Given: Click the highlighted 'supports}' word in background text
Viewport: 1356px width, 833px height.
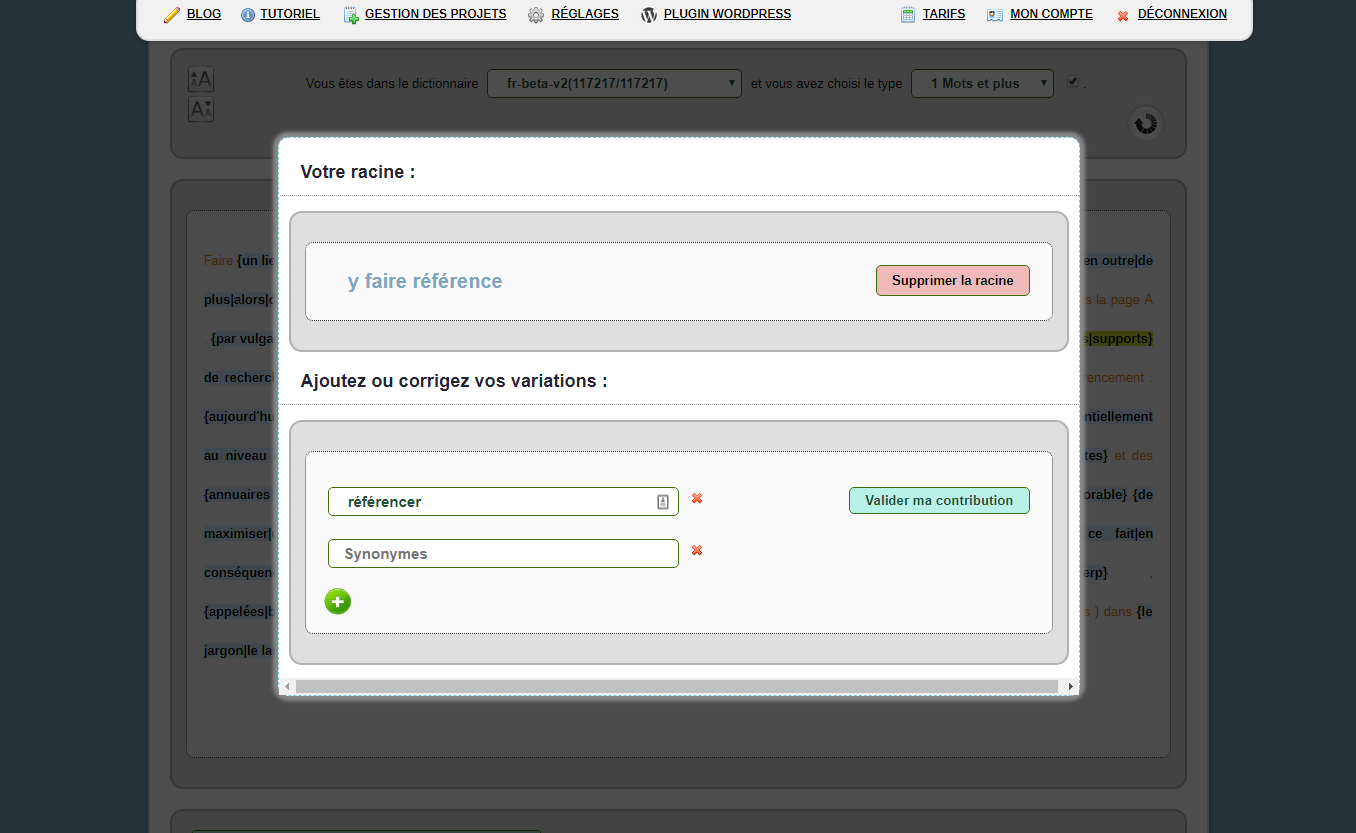Looking at the screenshot, I should (x=1123, y=339).
